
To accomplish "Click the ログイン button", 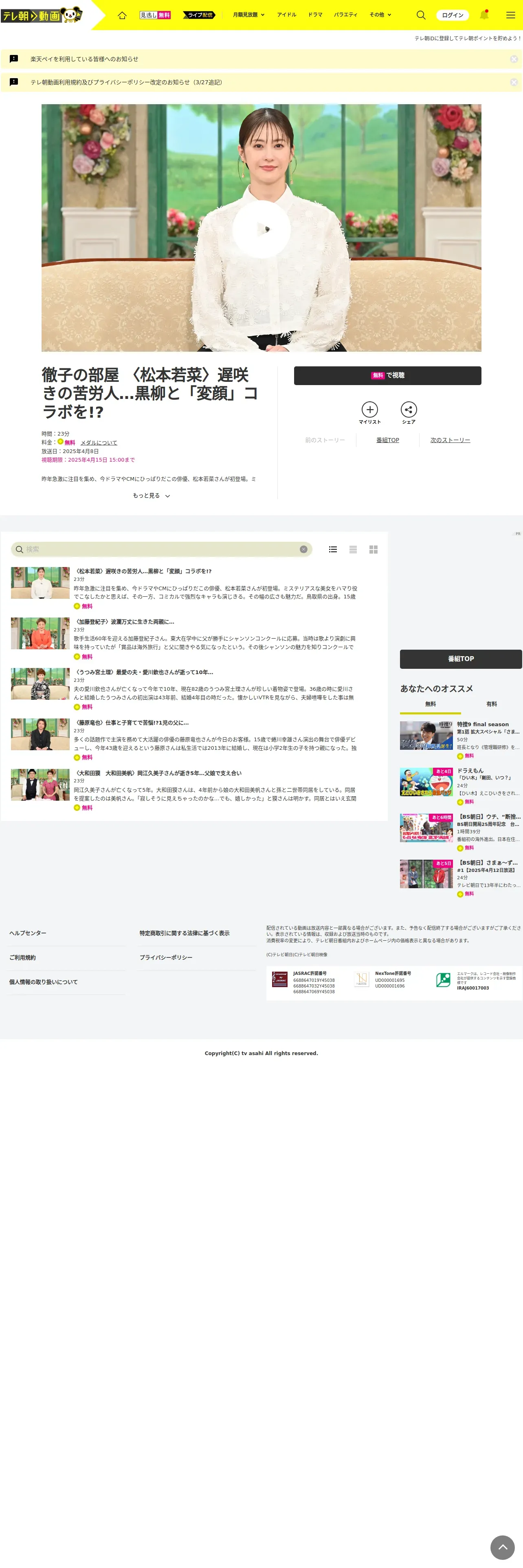I will (453, 15).
